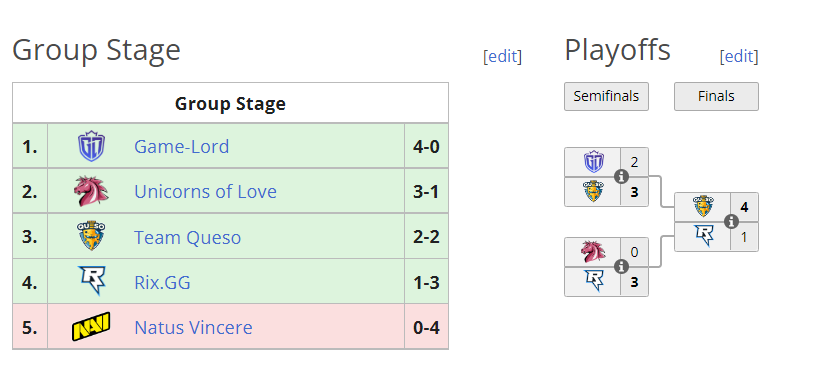Edit the Group Stage section
814x375 pixels.
pos(502,56)
